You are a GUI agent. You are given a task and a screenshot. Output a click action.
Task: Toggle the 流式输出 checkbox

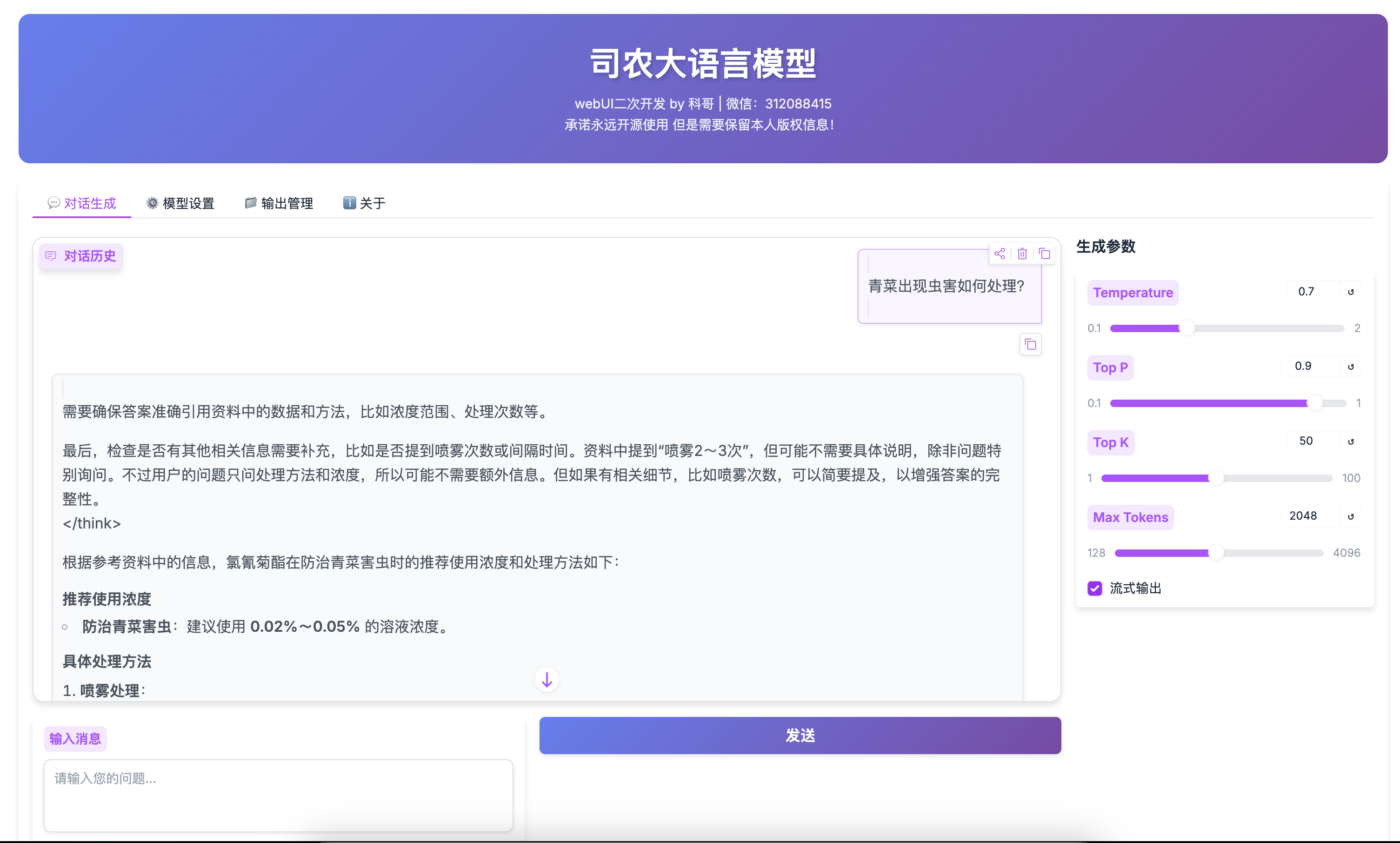click(1095, 589)
